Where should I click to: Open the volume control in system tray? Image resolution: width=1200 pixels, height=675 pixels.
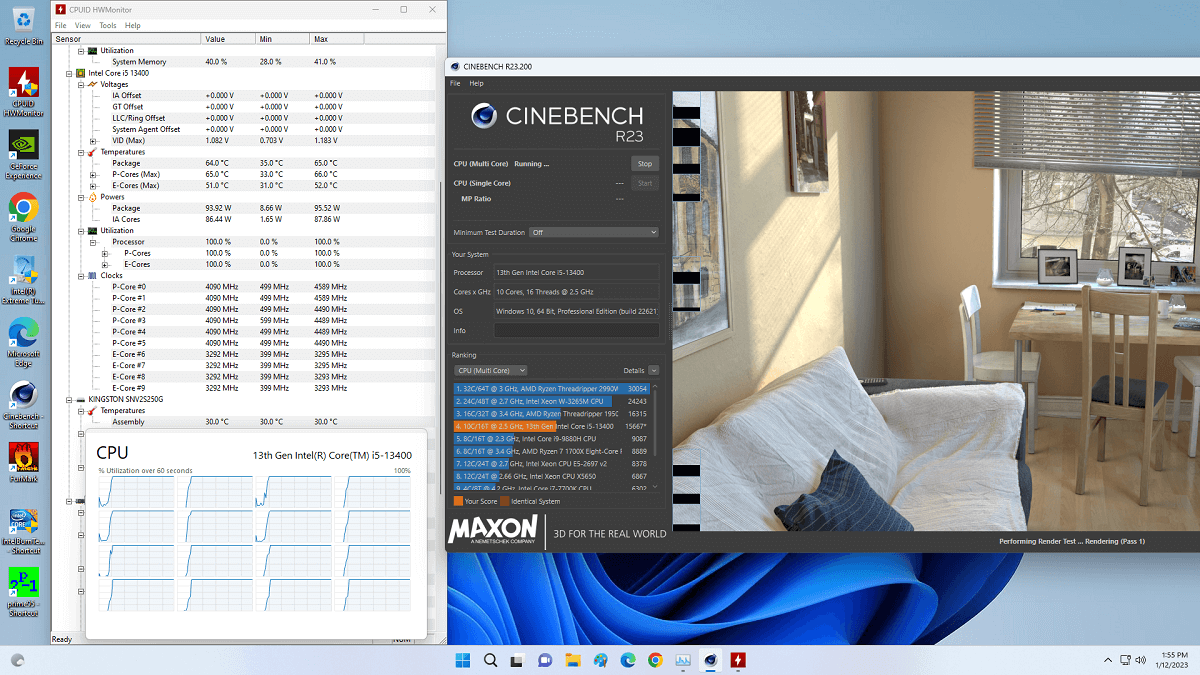(x=1141, y=660)
